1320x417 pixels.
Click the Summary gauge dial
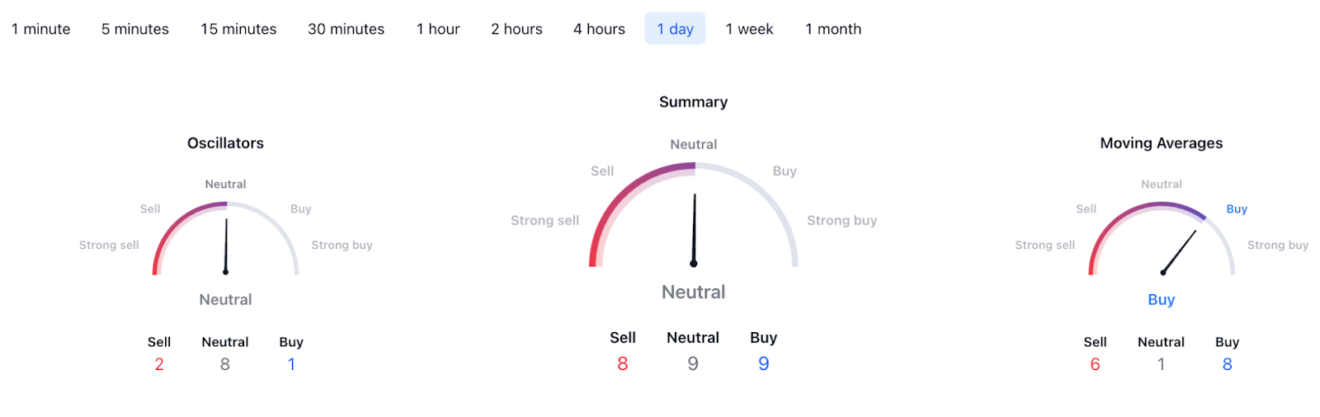(693, 215)
